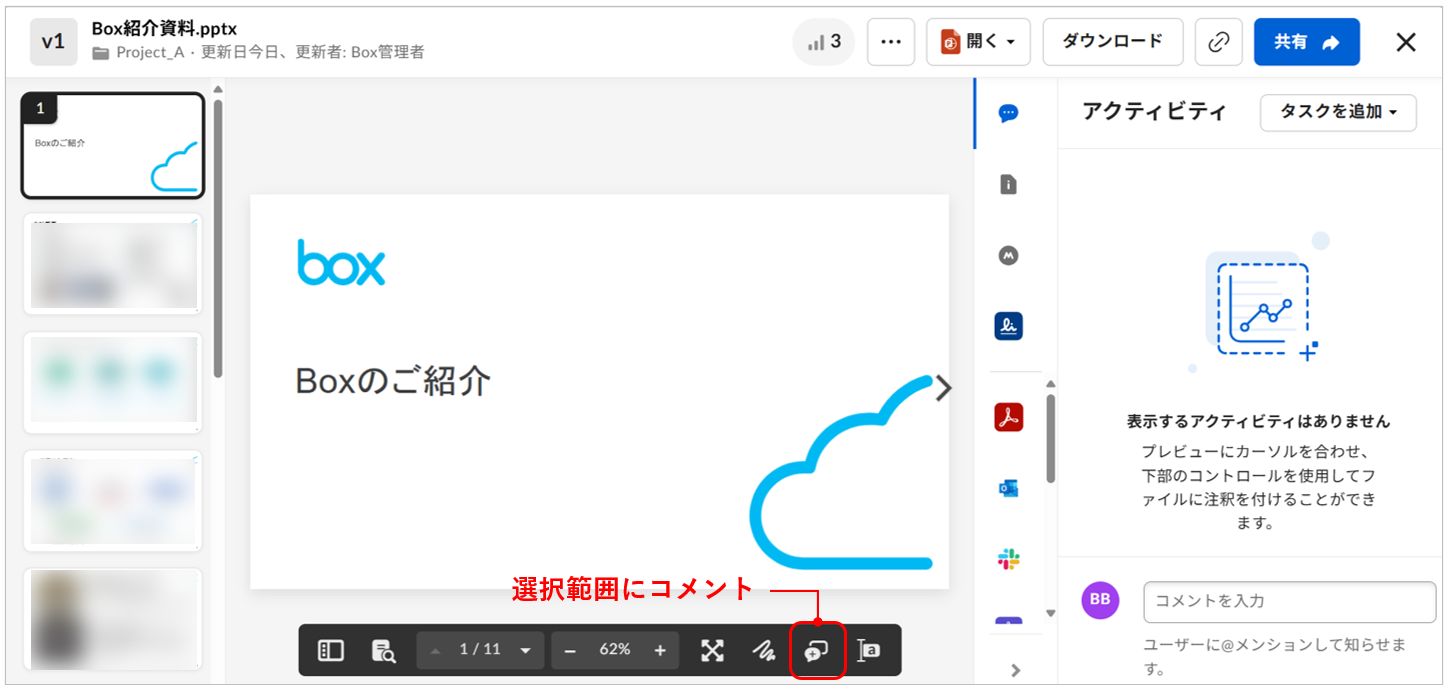This screenshot has width=1446, height=687.
Task: Open find in document search
Action: [x=383, y=651]
